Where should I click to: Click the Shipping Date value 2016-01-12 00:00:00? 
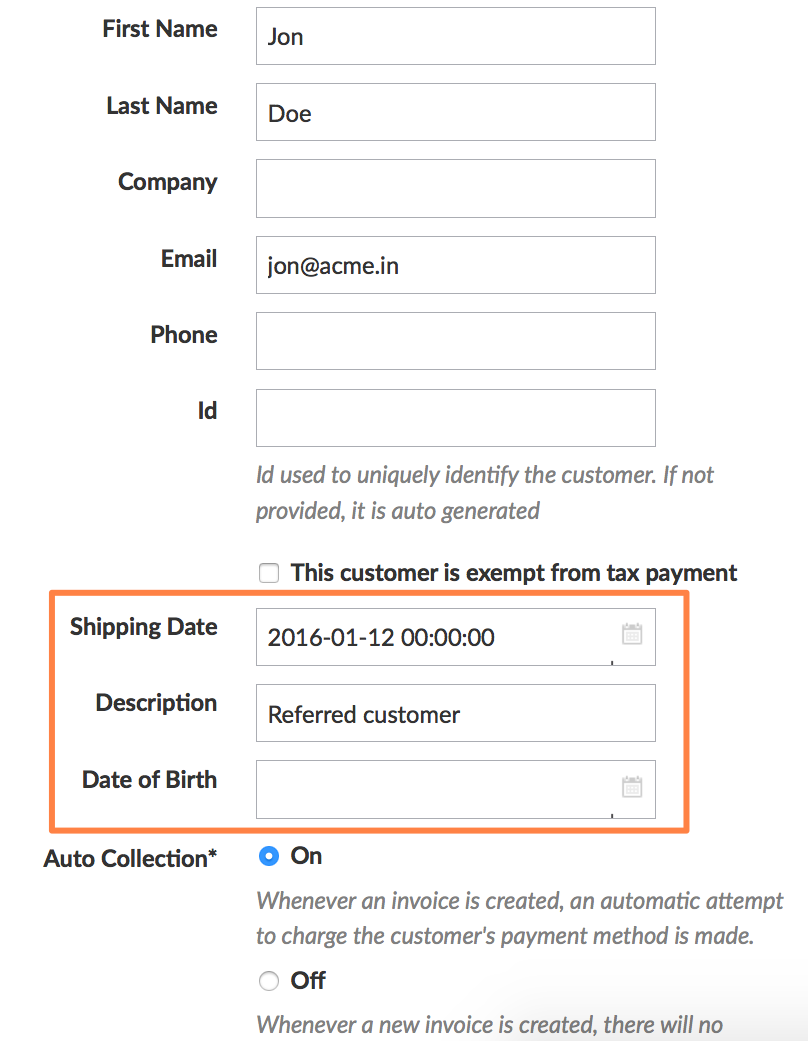[x=382, y=637]
